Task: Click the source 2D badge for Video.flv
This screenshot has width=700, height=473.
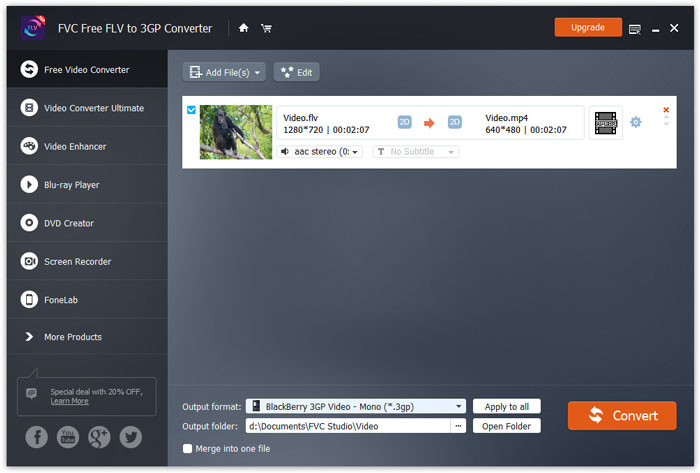Action: tap(404, 122)
